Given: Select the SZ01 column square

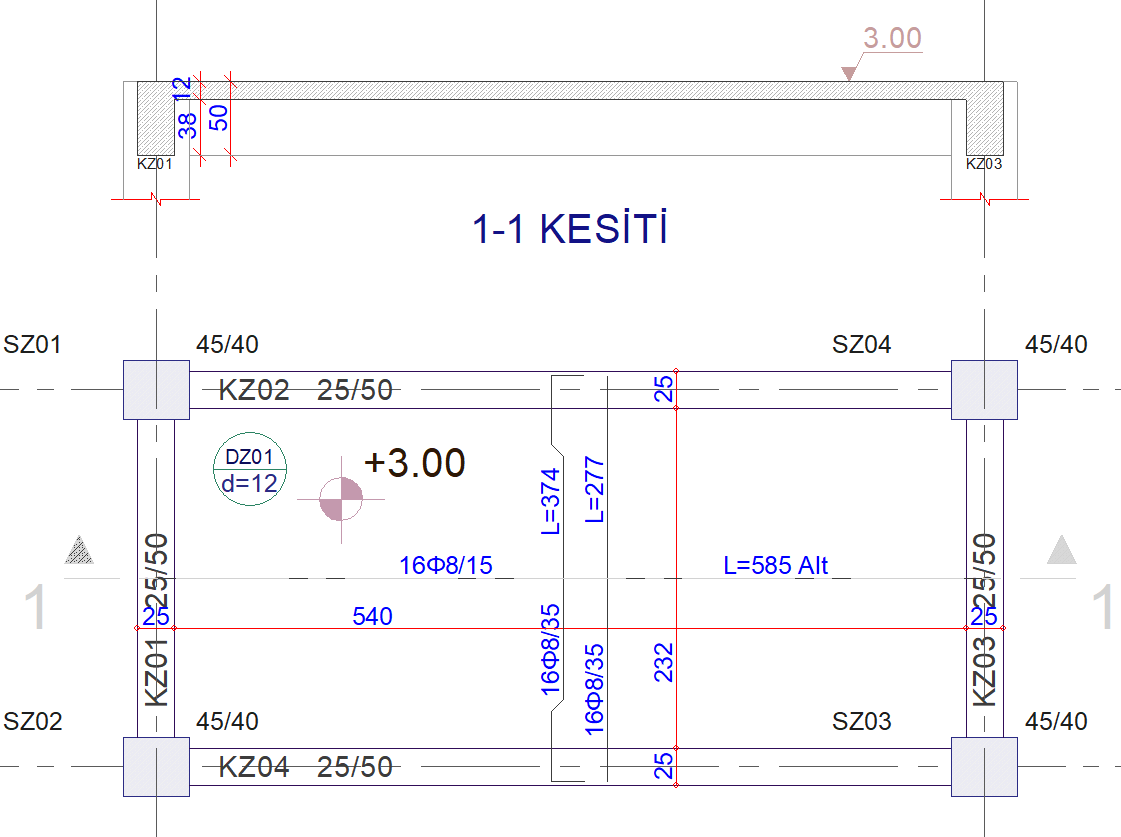Looking at the screenshot, I should click(x=156, y=389).
